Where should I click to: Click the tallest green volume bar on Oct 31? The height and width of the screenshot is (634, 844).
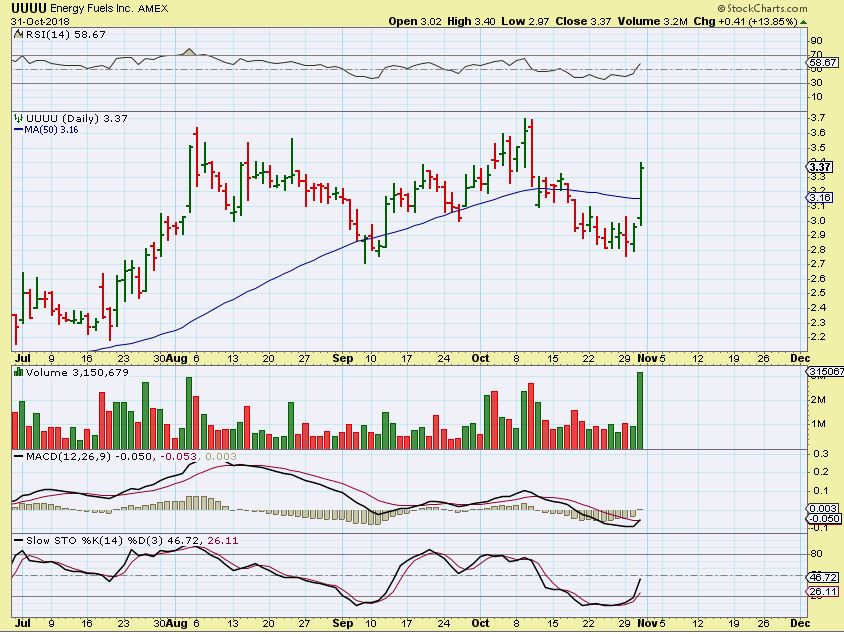click(x=639, y=411)
